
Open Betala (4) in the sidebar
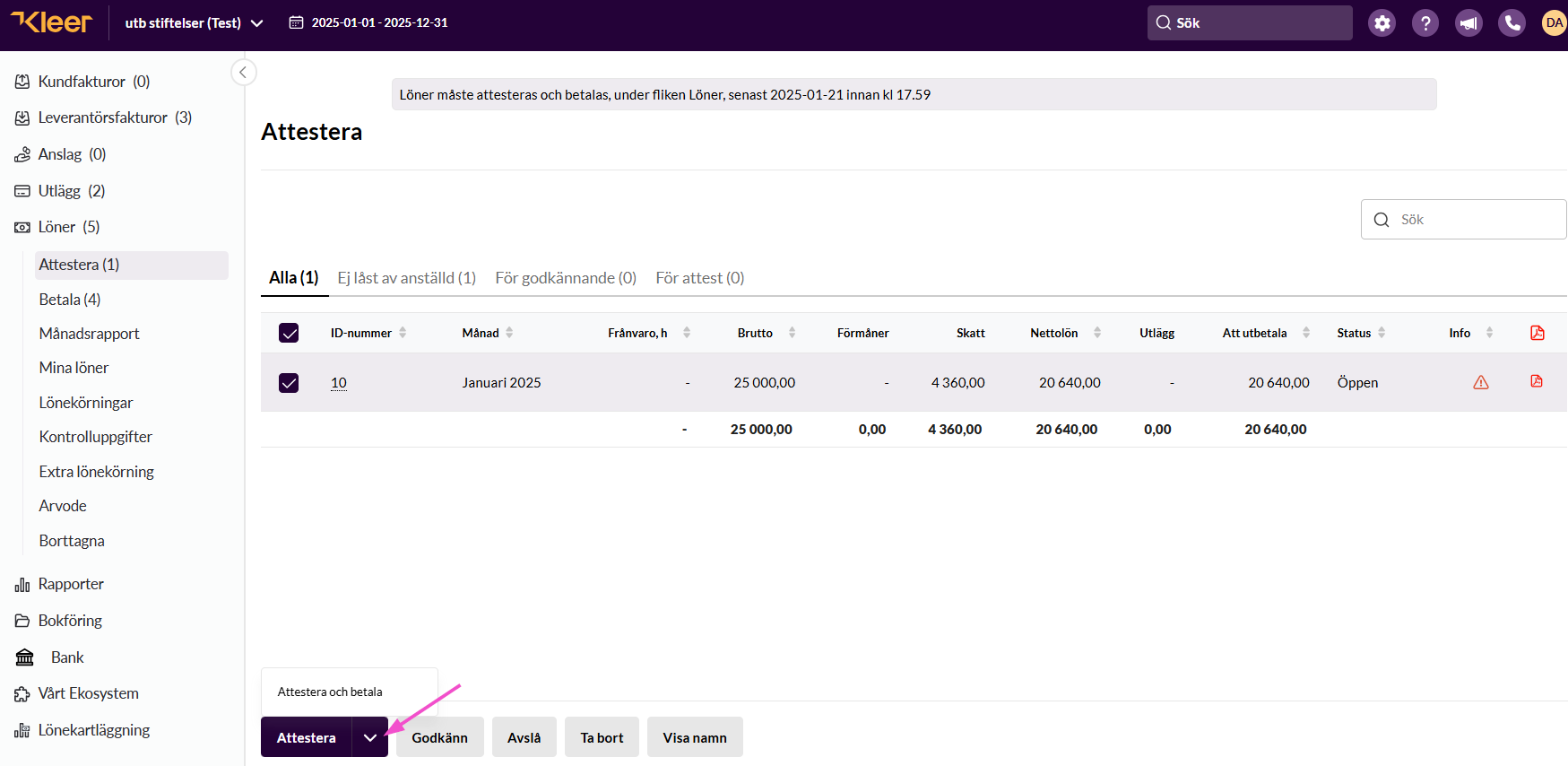(x=70, y=300)
